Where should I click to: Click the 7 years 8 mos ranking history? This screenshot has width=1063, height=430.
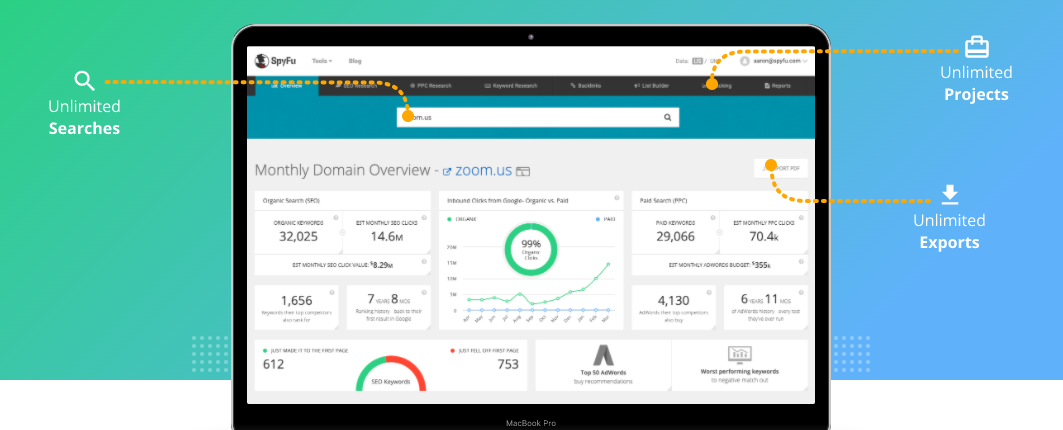[388, 299]
